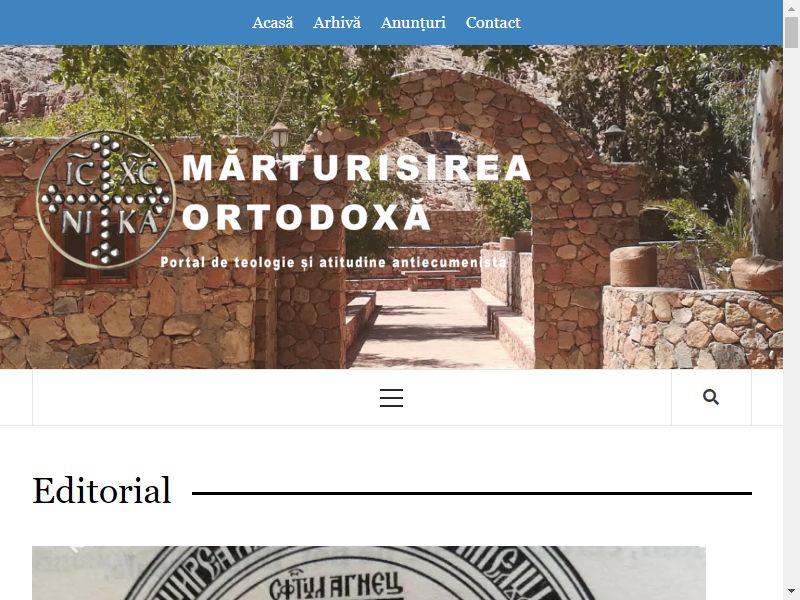Image resolution: width=800 pixels, height=600 pixels.
Task: Click the word ORTODOXĂ in the banner
Action: coord(307,216)
